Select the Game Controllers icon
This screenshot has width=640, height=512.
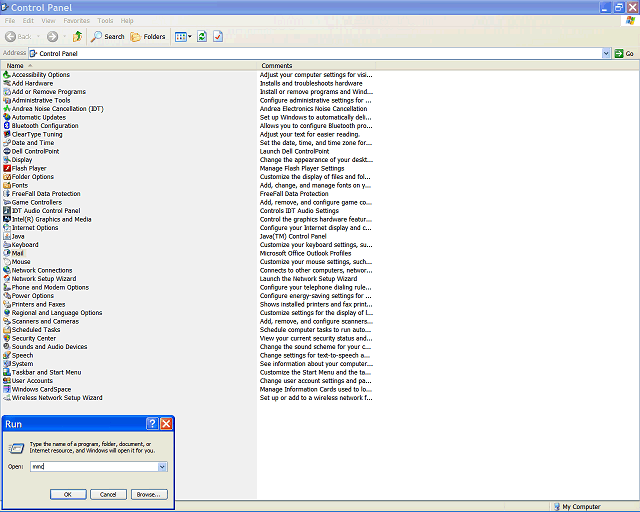click(7, 203)
